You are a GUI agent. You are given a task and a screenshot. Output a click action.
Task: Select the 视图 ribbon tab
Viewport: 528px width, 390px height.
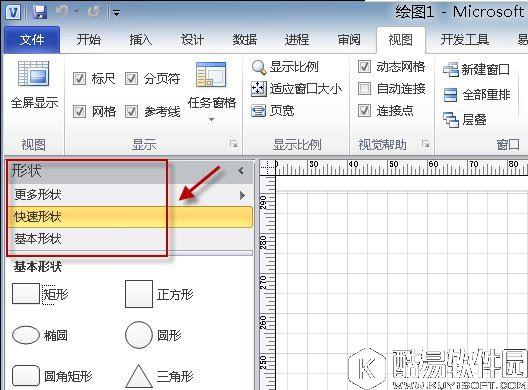pos(400,40)
